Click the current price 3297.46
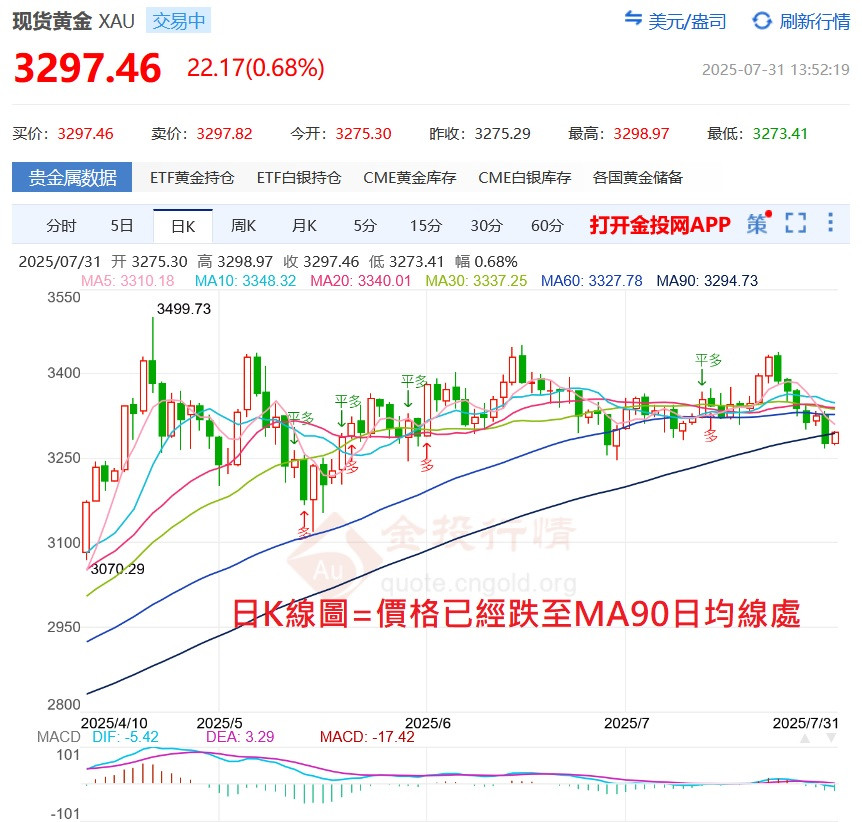This screenshot has width=862, height=822. coord(87,68)
